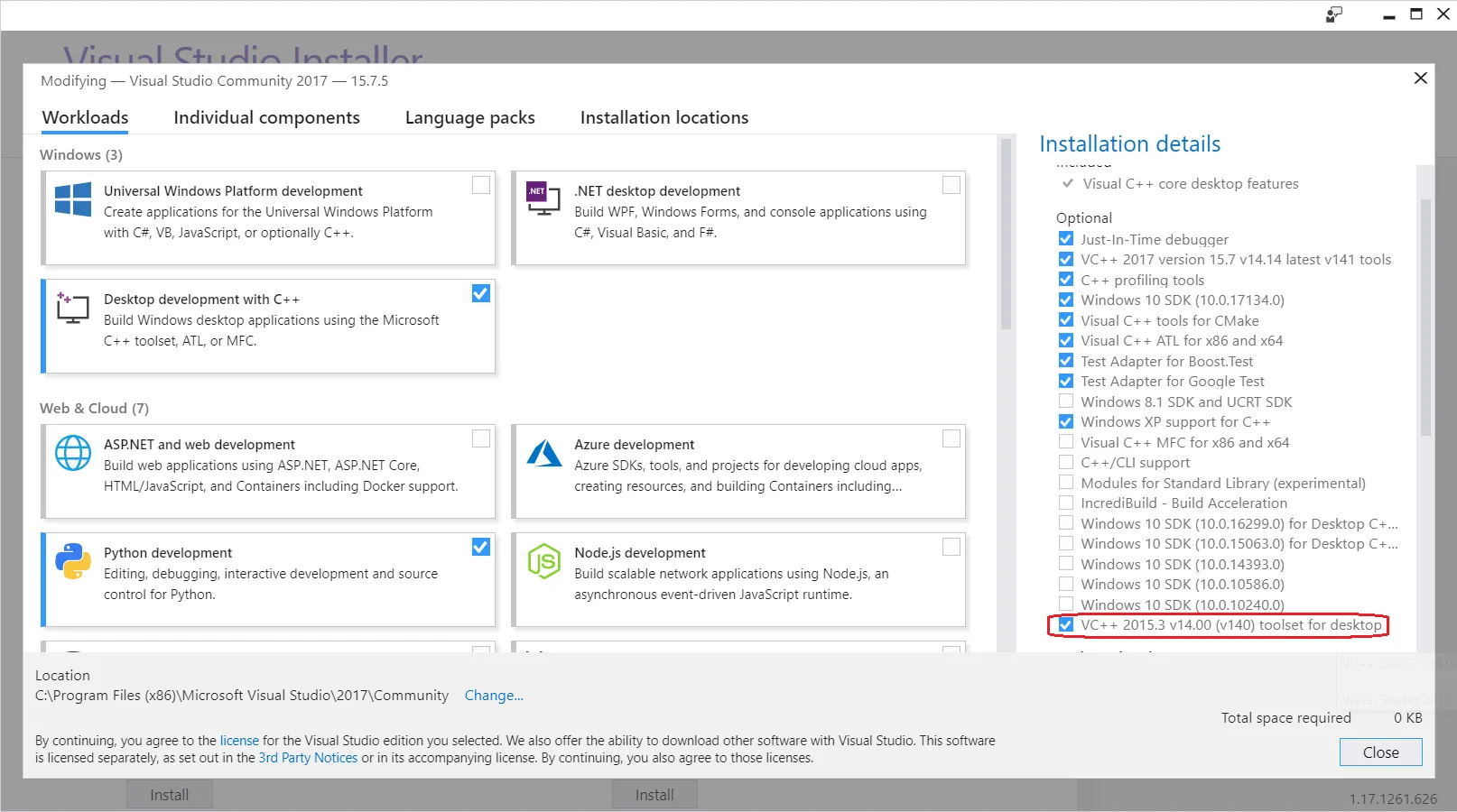Screen dimensions: 1457x812
Task: Enable .NET desktop development workload
Action: coord(951,185)
